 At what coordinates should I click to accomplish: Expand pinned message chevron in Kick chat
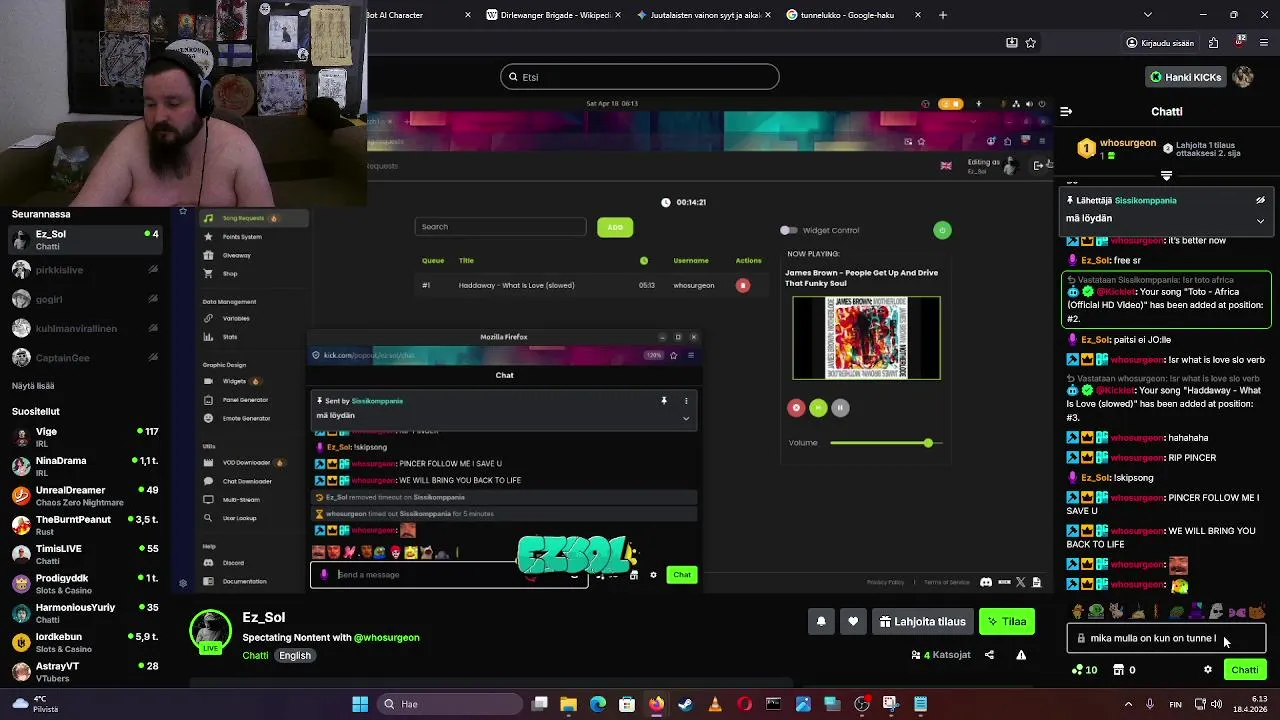[x=1260, y=220]
